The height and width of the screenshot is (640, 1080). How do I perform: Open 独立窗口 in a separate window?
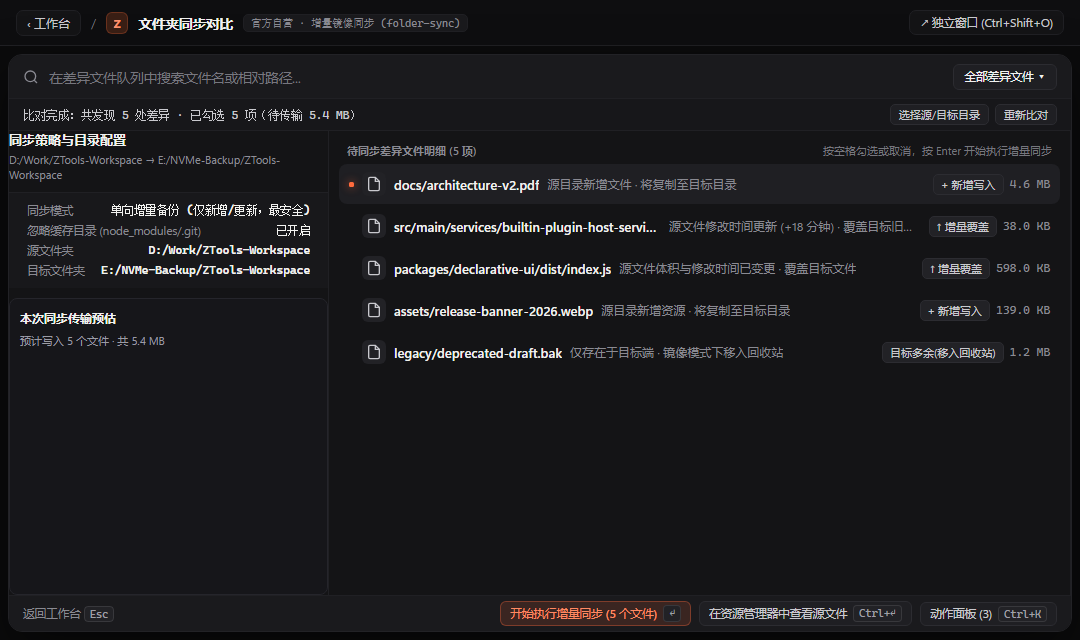[986, 23]
